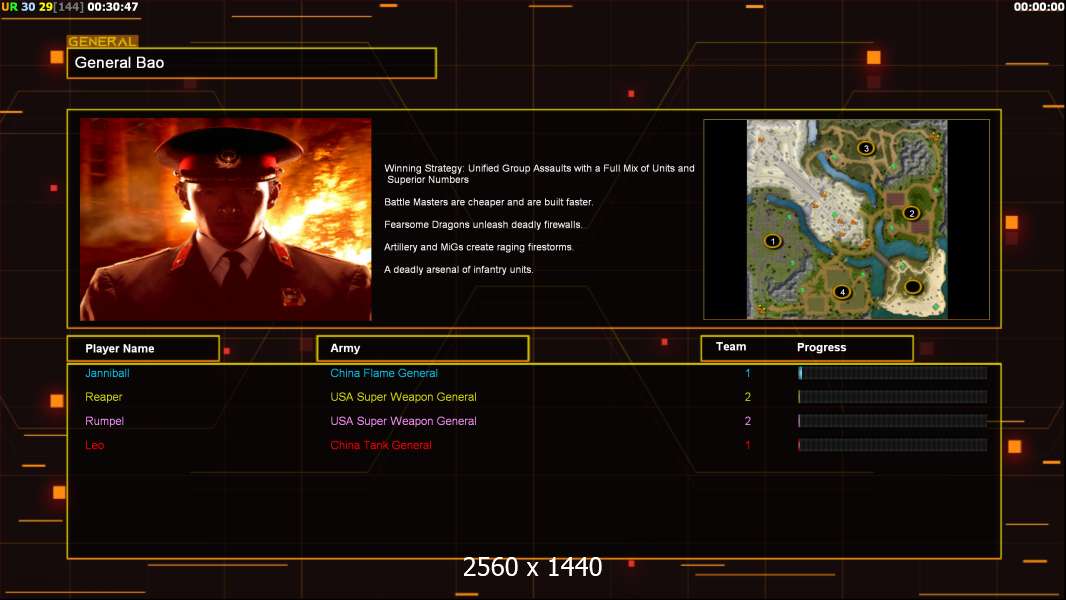Click Janniball's team number 1
This screenshot has height=600, width=1066.
click(748, 373)
